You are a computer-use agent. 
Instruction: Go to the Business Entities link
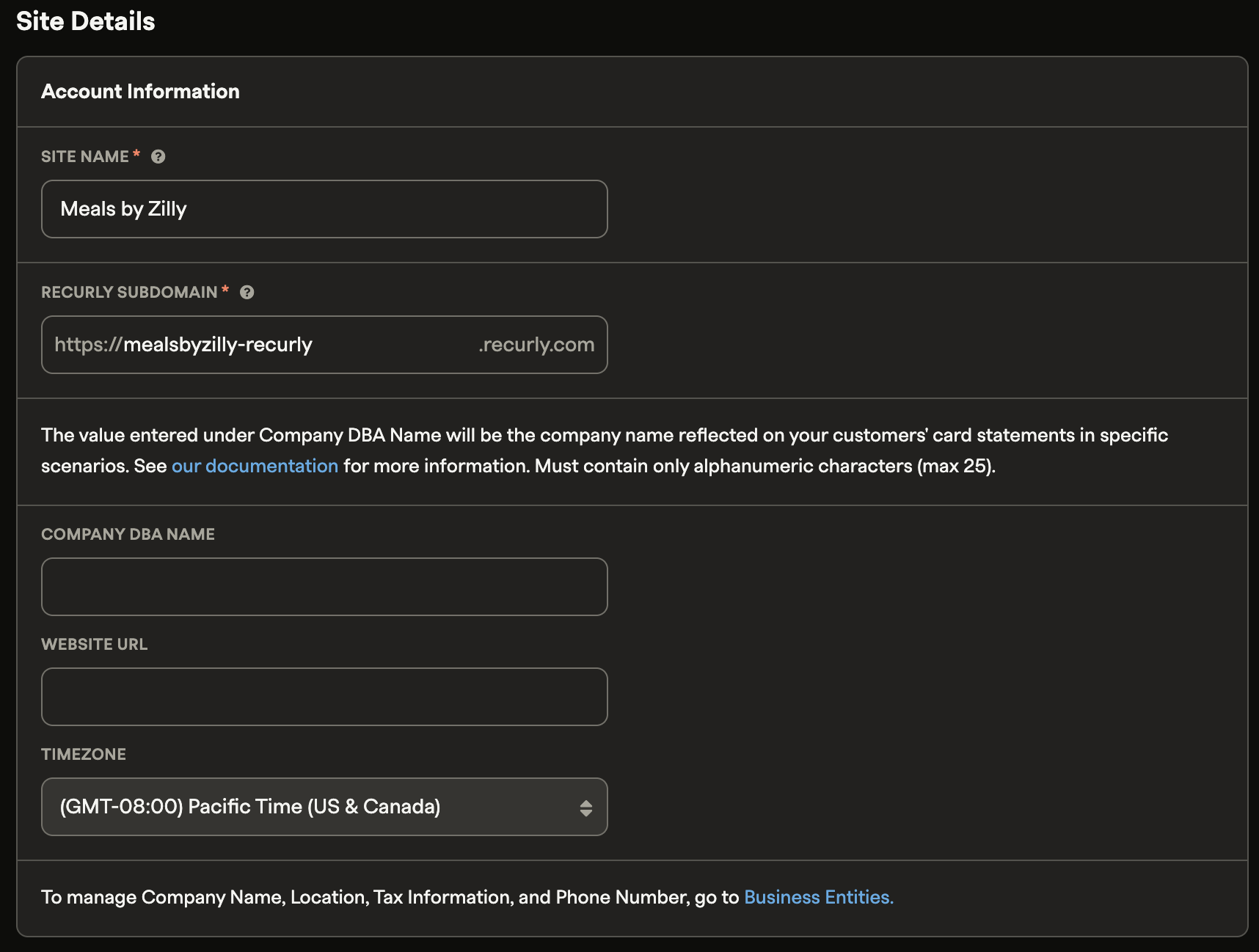point(818,897)
